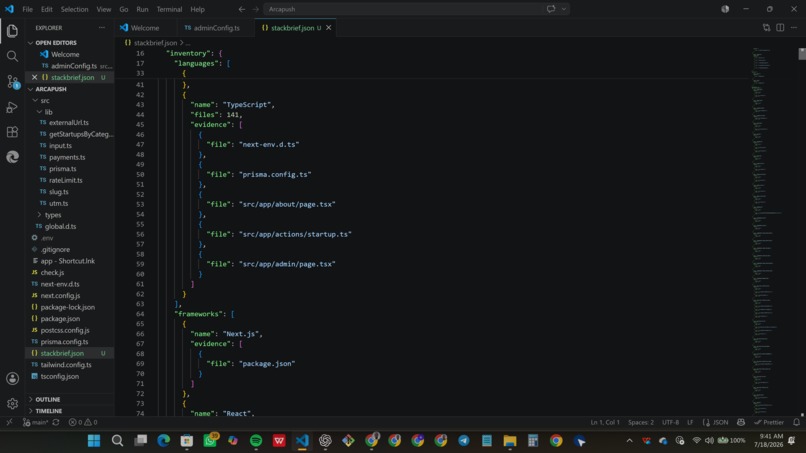Open the taskbar clock and date

(x=768, y=441)
